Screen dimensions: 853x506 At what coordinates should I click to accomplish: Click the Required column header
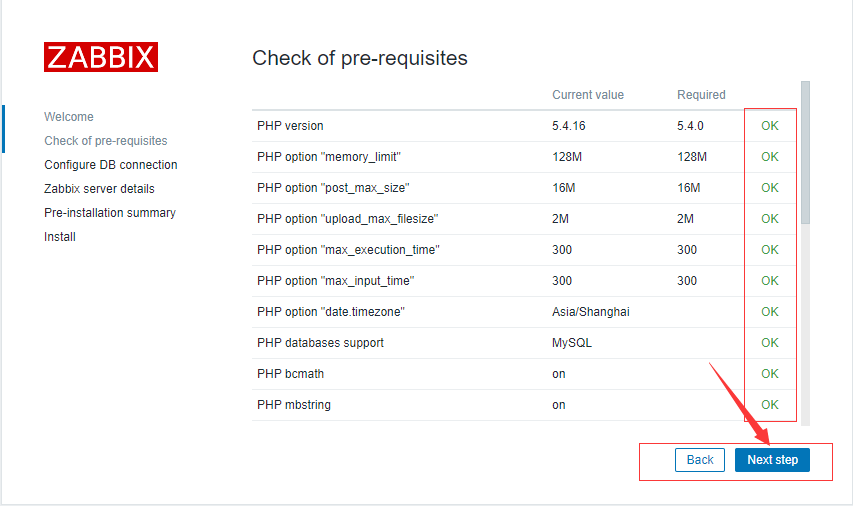click(701, 95)
